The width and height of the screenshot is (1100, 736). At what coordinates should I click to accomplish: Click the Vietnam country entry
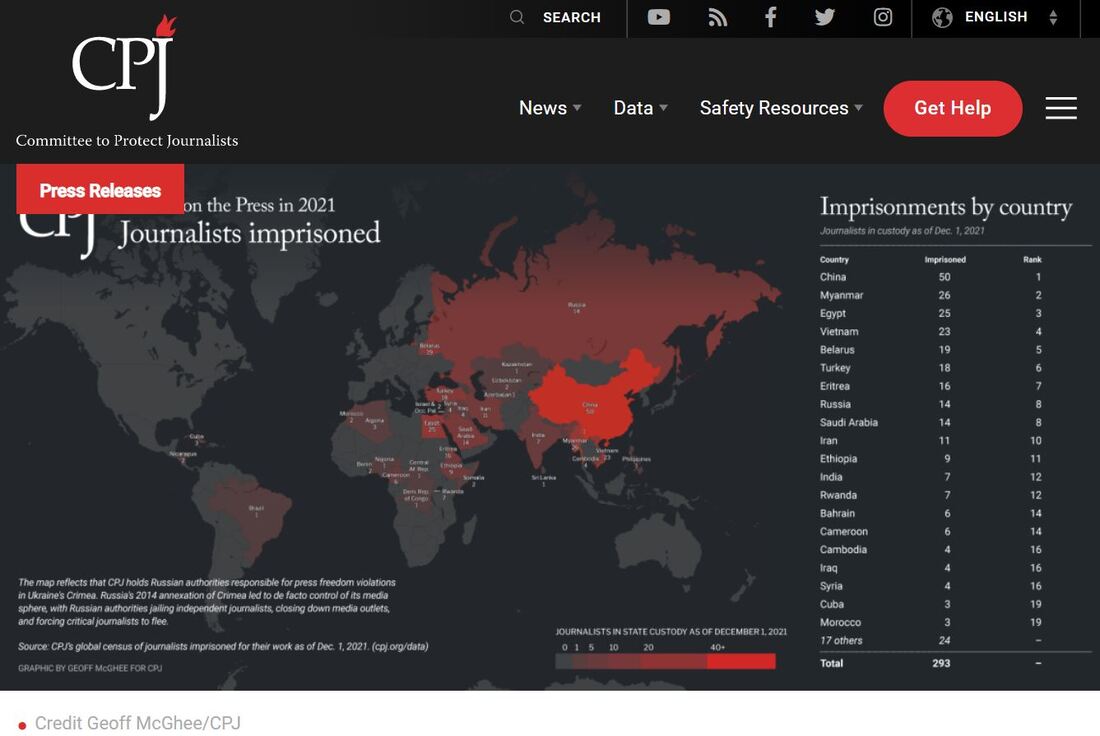(839, 332)
